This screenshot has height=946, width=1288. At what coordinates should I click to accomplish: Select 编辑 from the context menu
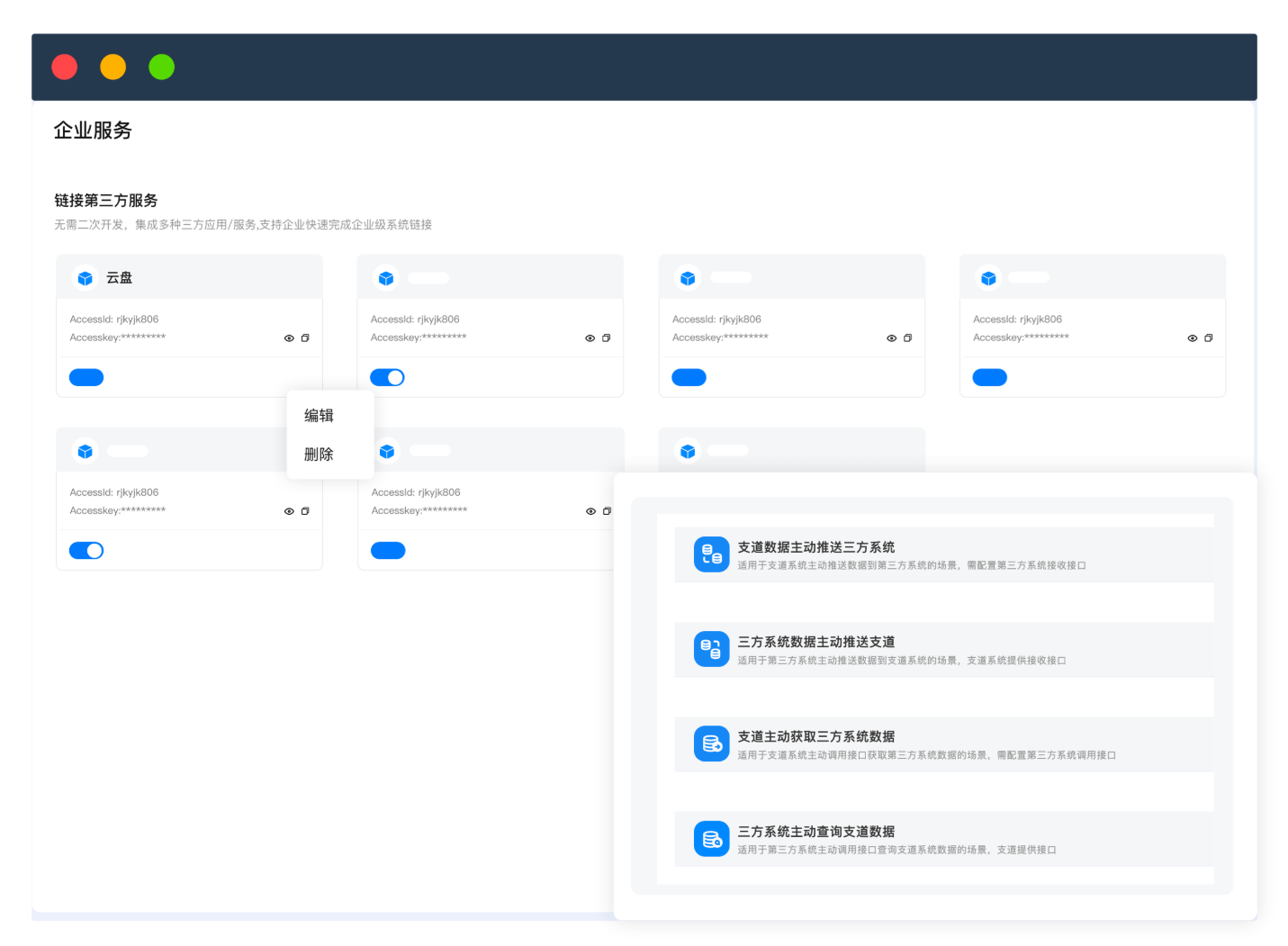click(x=319, y=416)
